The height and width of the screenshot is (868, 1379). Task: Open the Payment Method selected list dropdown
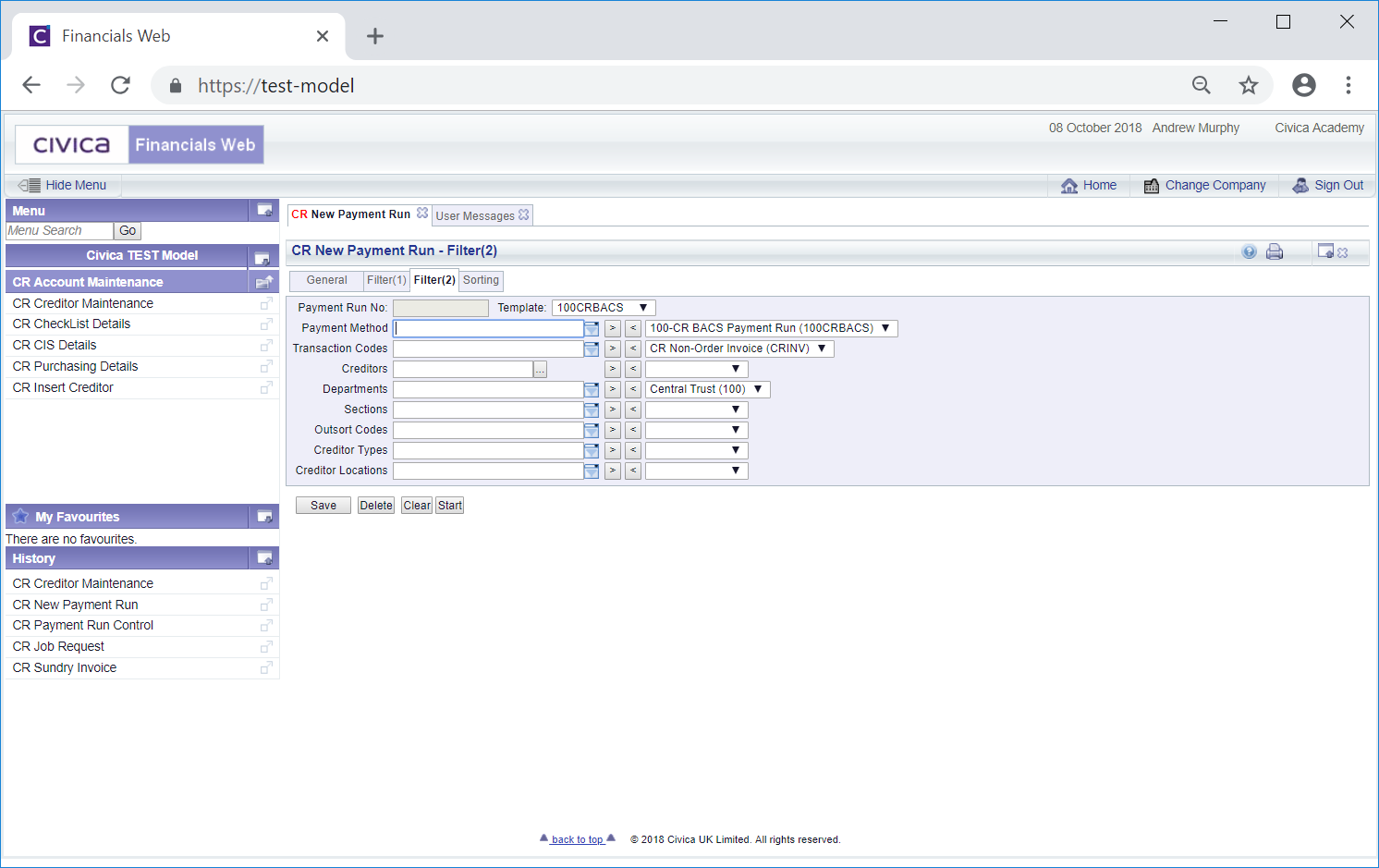[771, 328]
